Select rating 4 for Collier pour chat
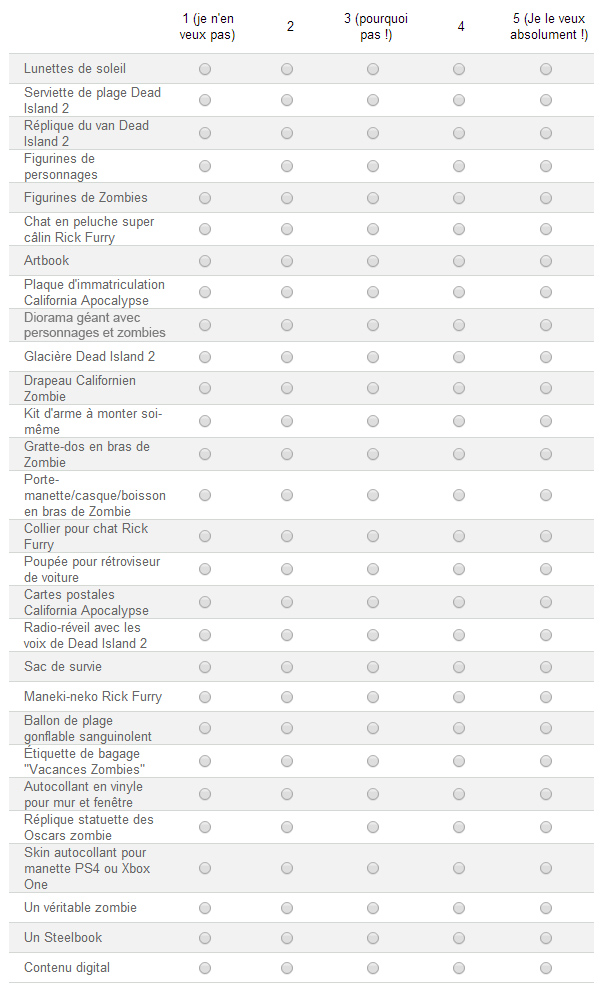The image size is (605, 1001). (459, 536)
